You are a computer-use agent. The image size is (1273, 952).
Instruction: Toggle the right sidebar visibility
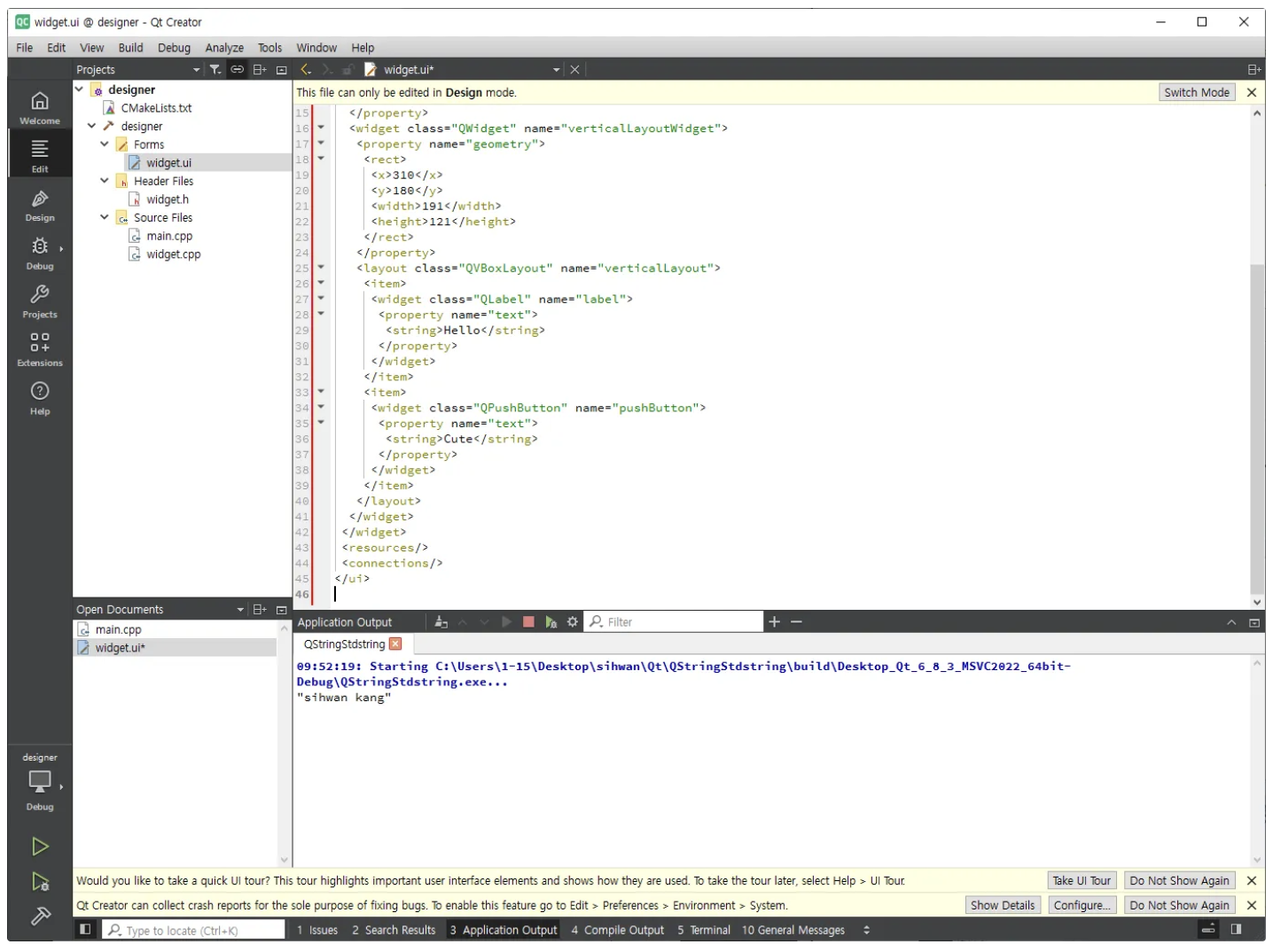(1236, 930)
